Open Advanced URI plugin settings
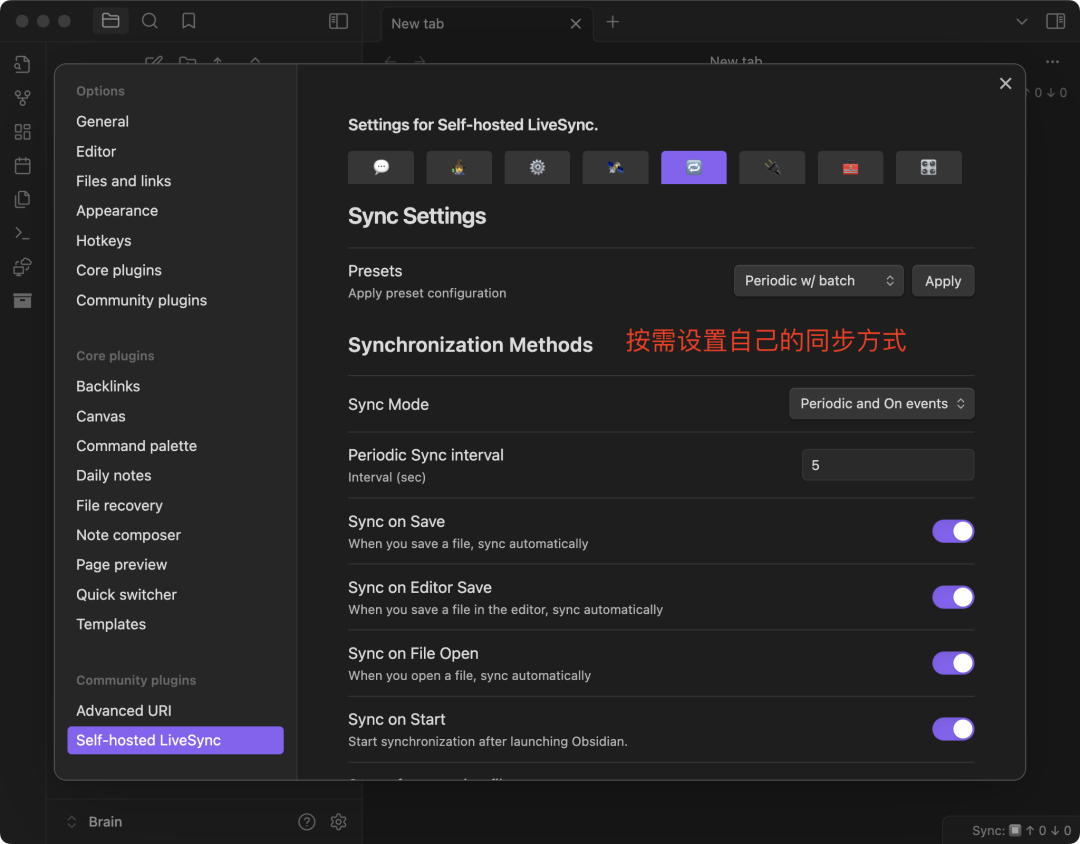 tap(124, 710)
